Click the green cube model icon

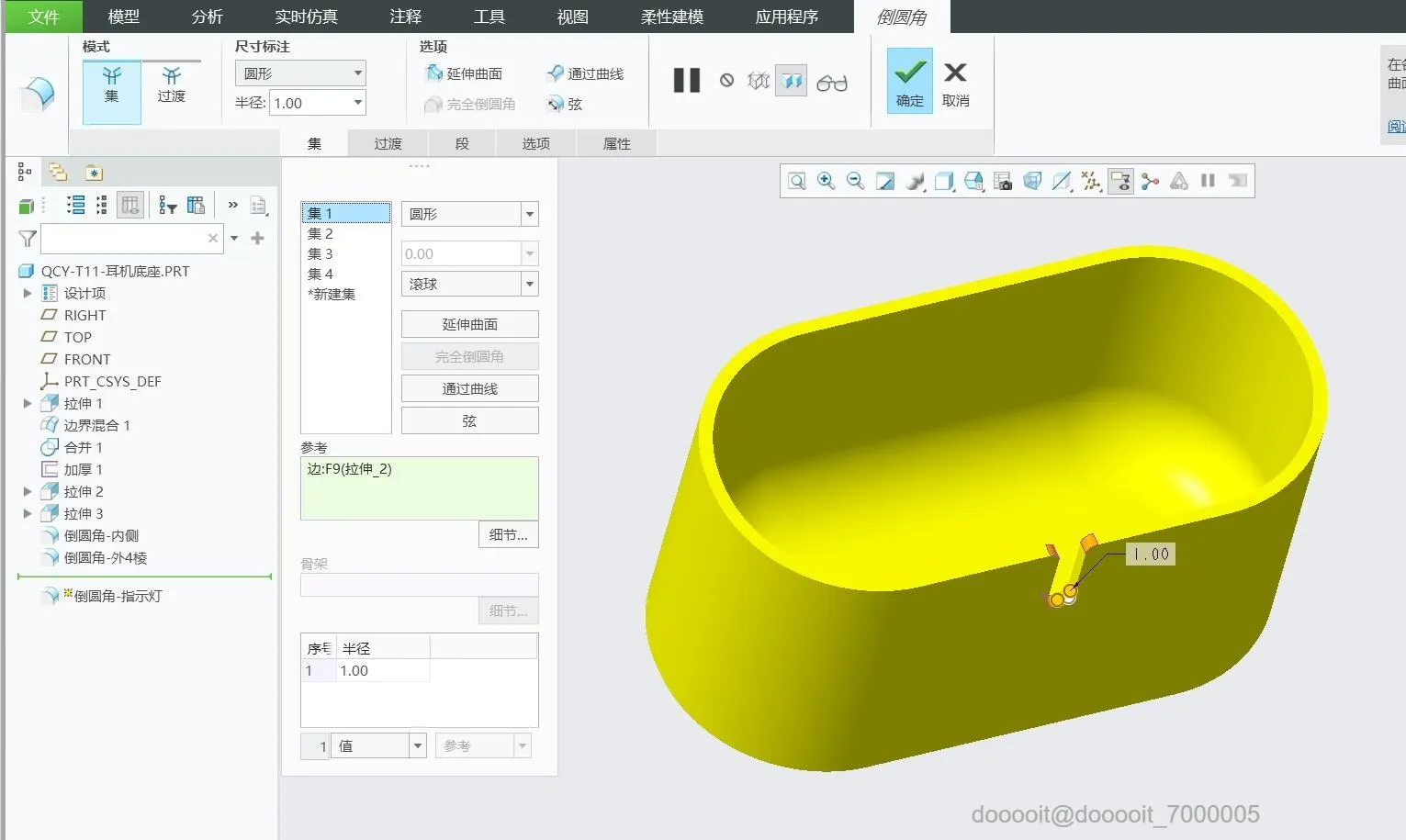click(x=27, y=206)
